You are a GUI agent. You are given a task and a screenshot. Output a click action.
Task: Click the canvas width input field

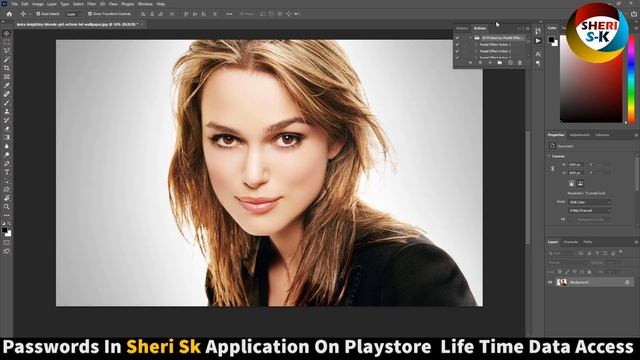pos(576,164)
